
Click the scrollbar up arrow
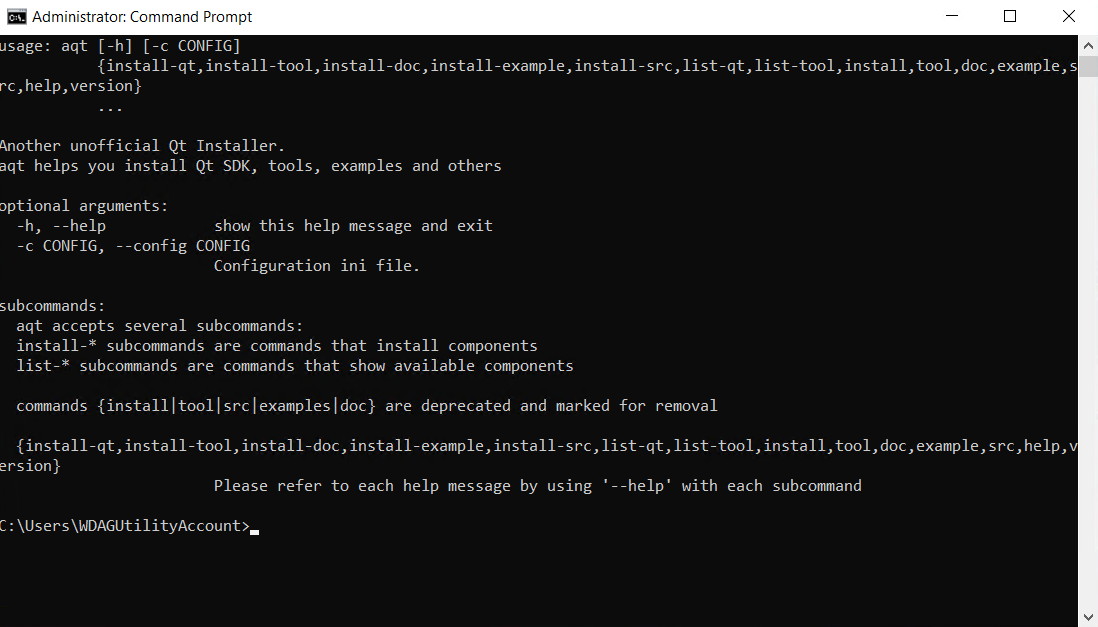(x=1088, y=43)
